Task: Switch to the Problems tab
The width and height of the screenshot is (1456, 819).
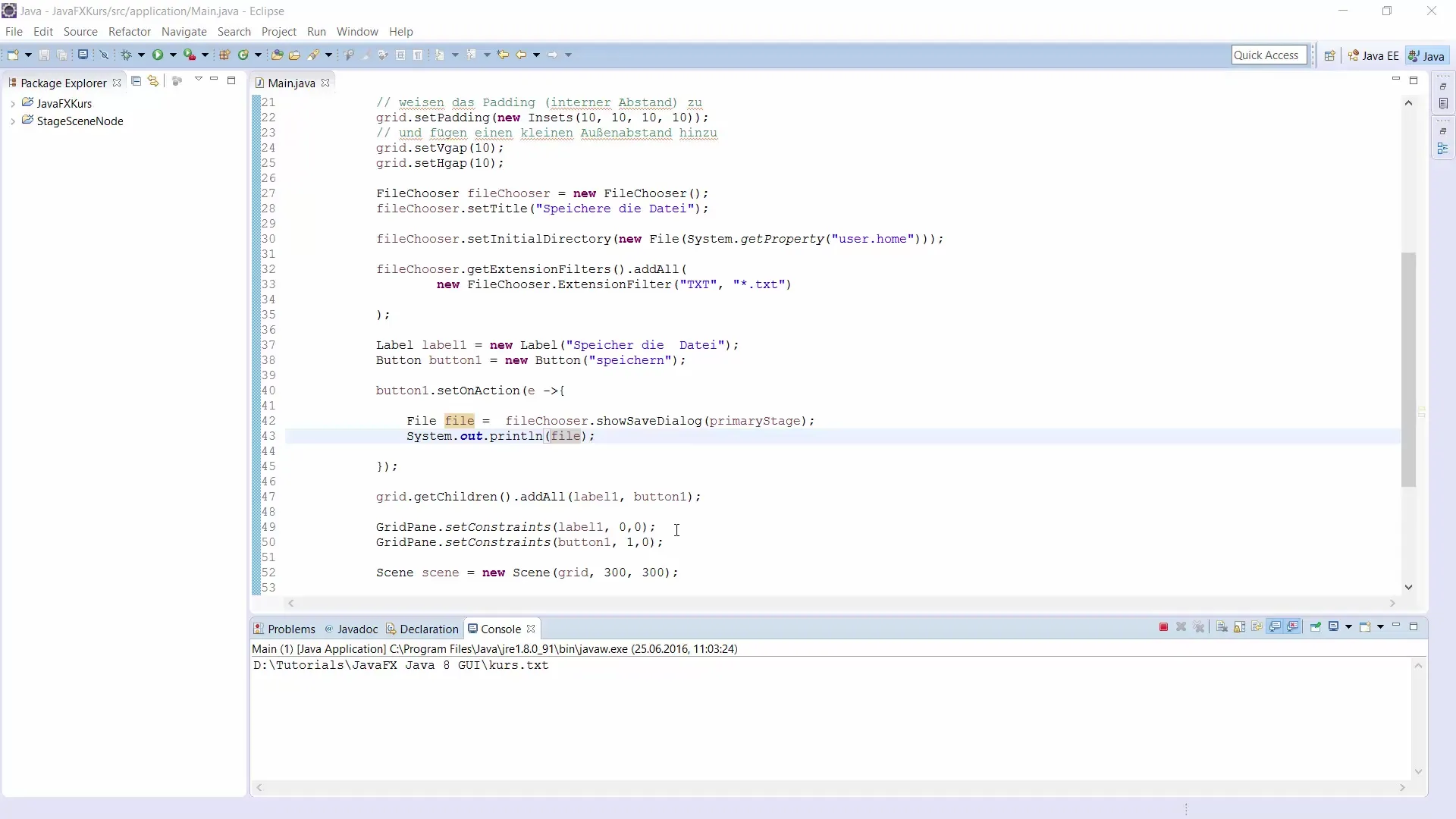Action: click(x=284, y=629)
